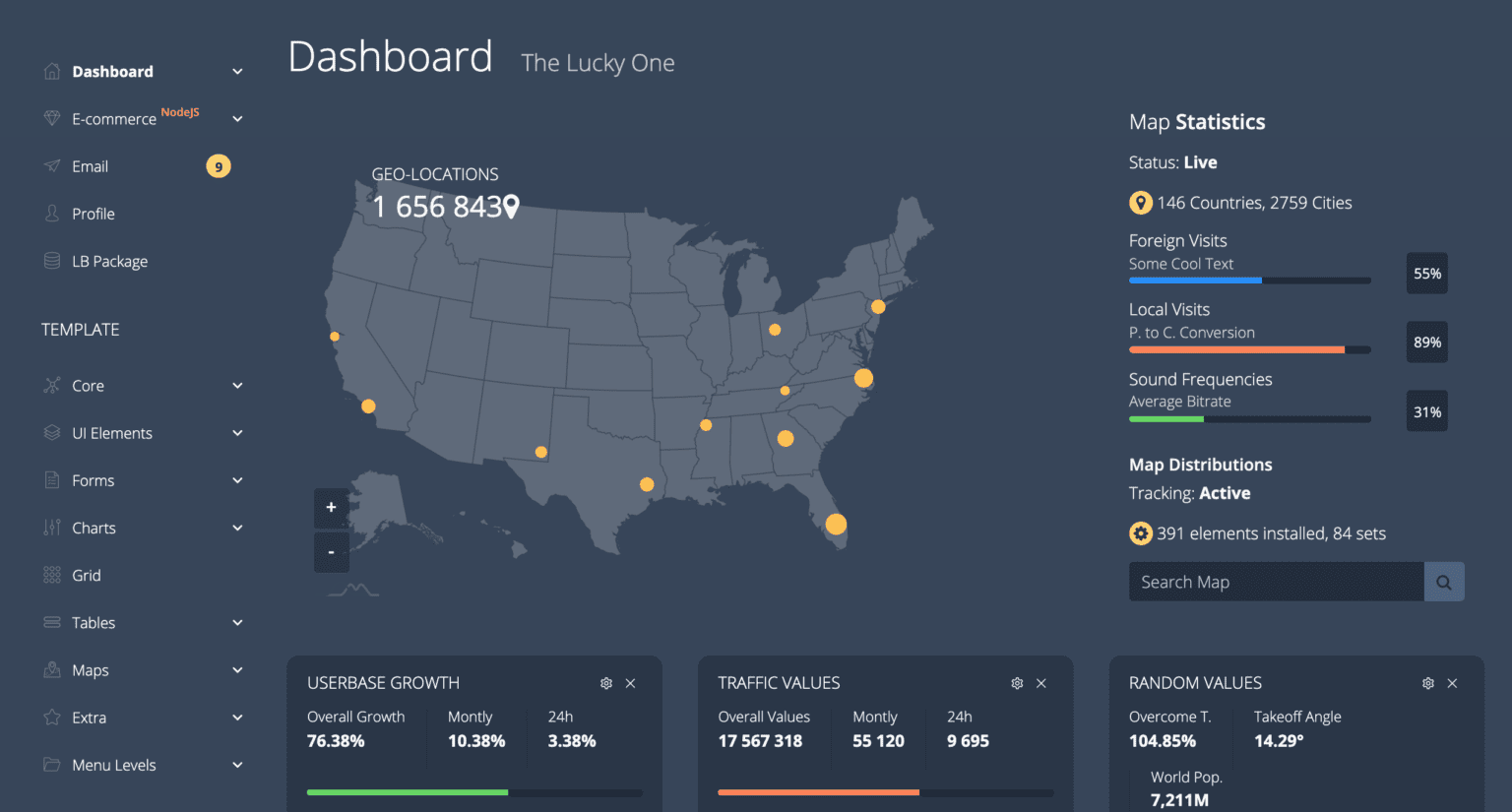Open Profile via the person icon
Screen dimensions: 1512x812
[x=51, y=213]
